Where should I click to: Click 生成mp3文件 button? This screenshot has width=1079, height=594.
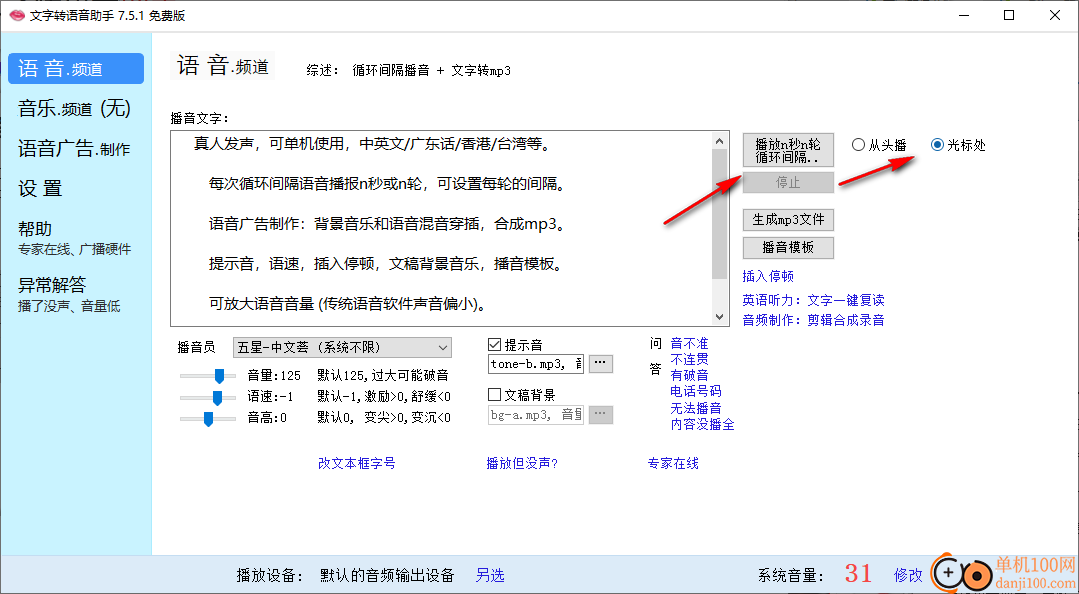788,220
